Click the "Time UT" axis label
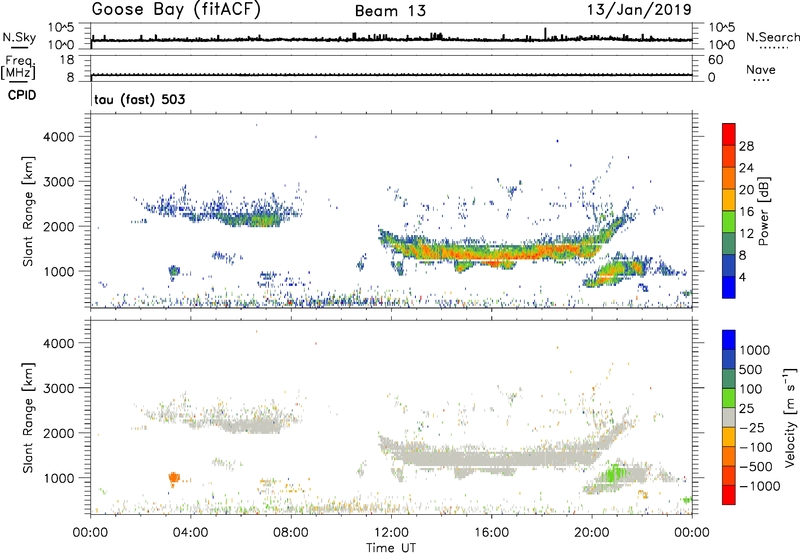The image size is (800, 554). click(391, 548)
